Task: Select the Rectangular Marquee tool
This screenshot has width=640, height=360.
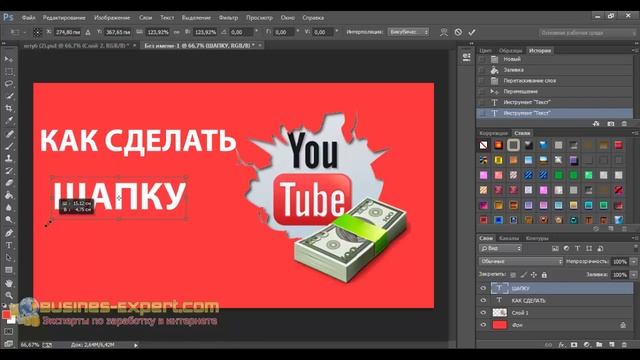Action: (9, 71)
